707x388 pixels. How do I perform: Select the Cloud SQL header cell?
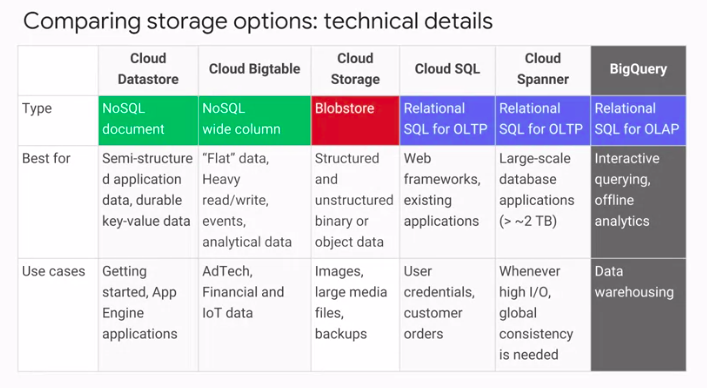(447, 70)
